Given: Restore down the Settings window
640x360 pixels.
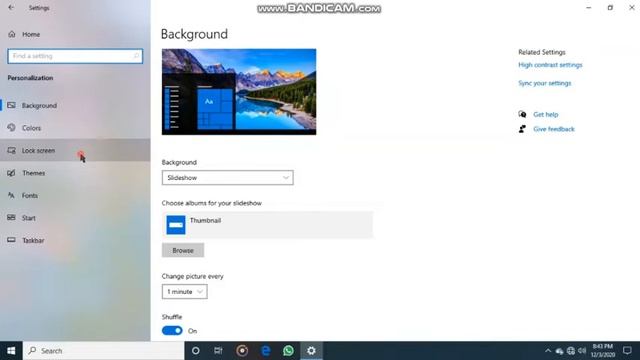Looking at the screenshot, I should tap(610, 7).
